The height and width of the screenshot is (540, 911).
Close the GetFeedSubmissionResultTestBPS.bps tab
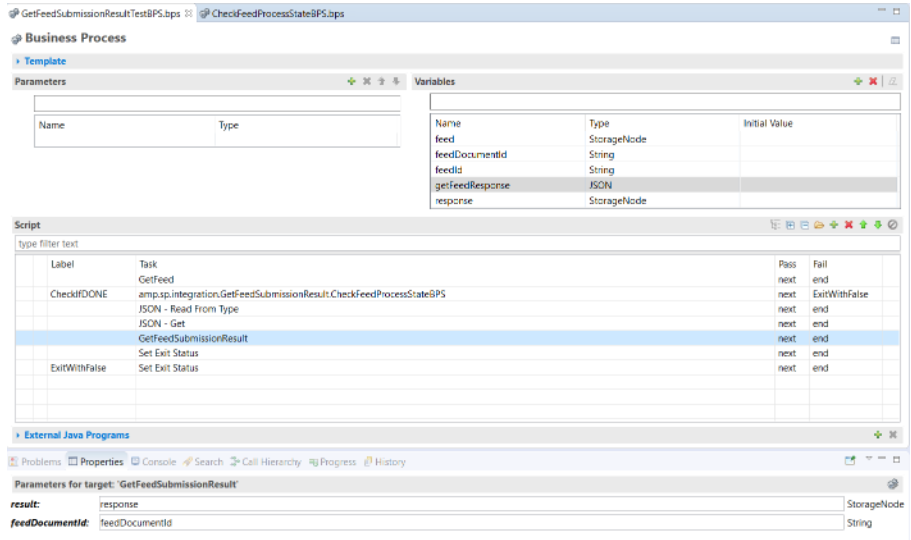point(188,13)
